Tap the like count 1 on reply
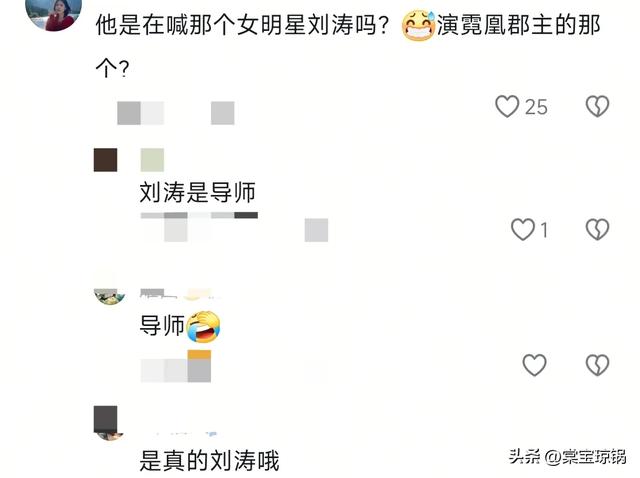Image resolution: width=640 pixels, height=478 pixels. [544, 230]
